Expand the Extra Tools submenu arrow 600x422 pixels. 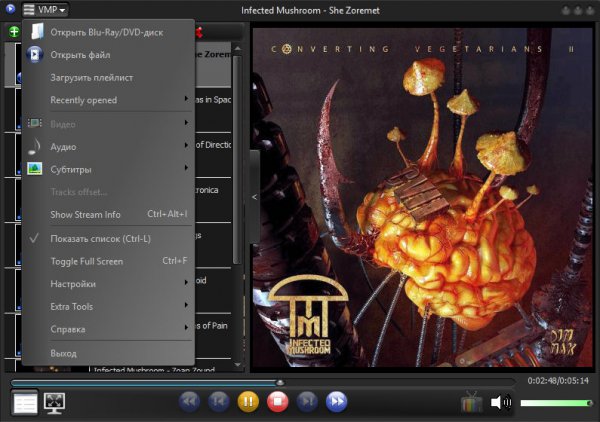pyautogui.click(x=186, y=305)
